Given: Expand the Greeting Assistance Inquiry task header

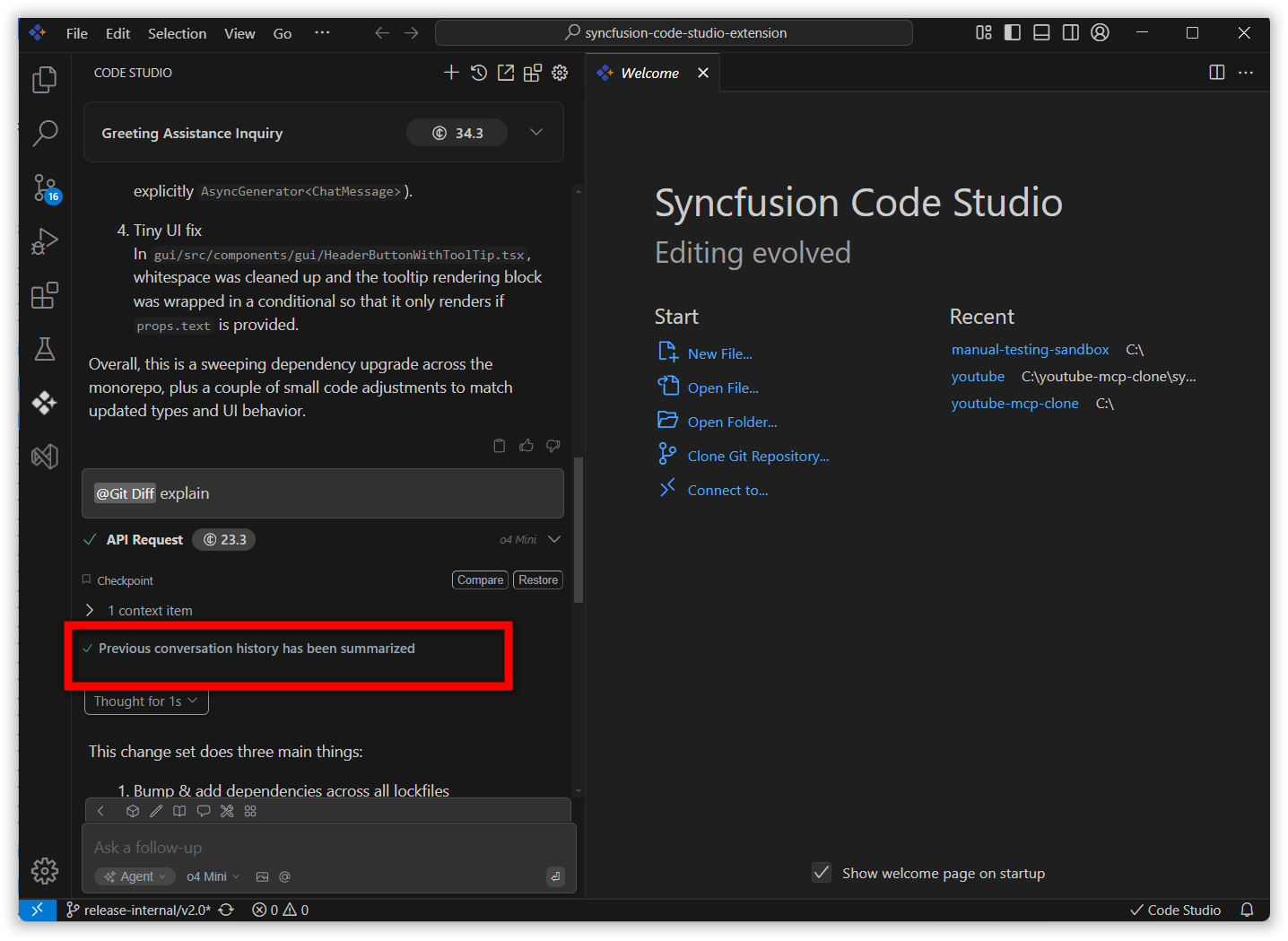Looking at the screenshot, I should [x=536, y=133].
